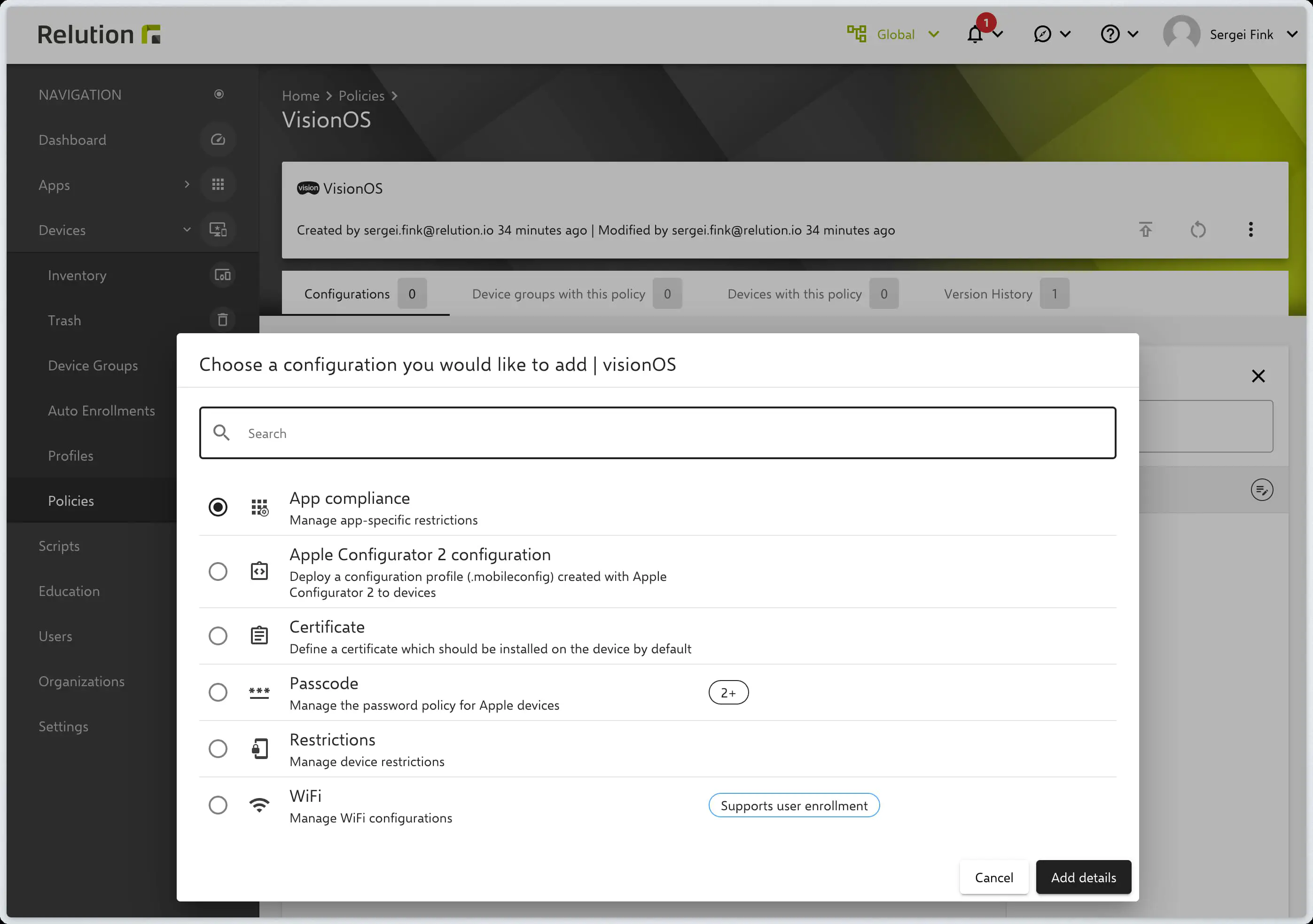Select the Passcode configuration radio button

pos(218,692)
